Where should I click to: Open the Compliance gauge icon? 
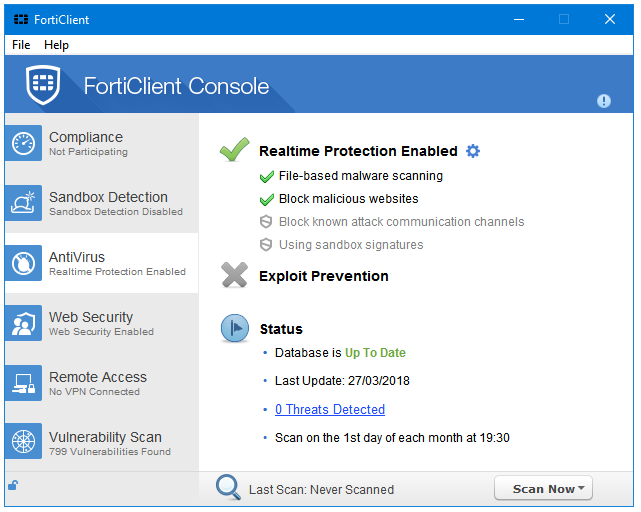tap(23, 144)
